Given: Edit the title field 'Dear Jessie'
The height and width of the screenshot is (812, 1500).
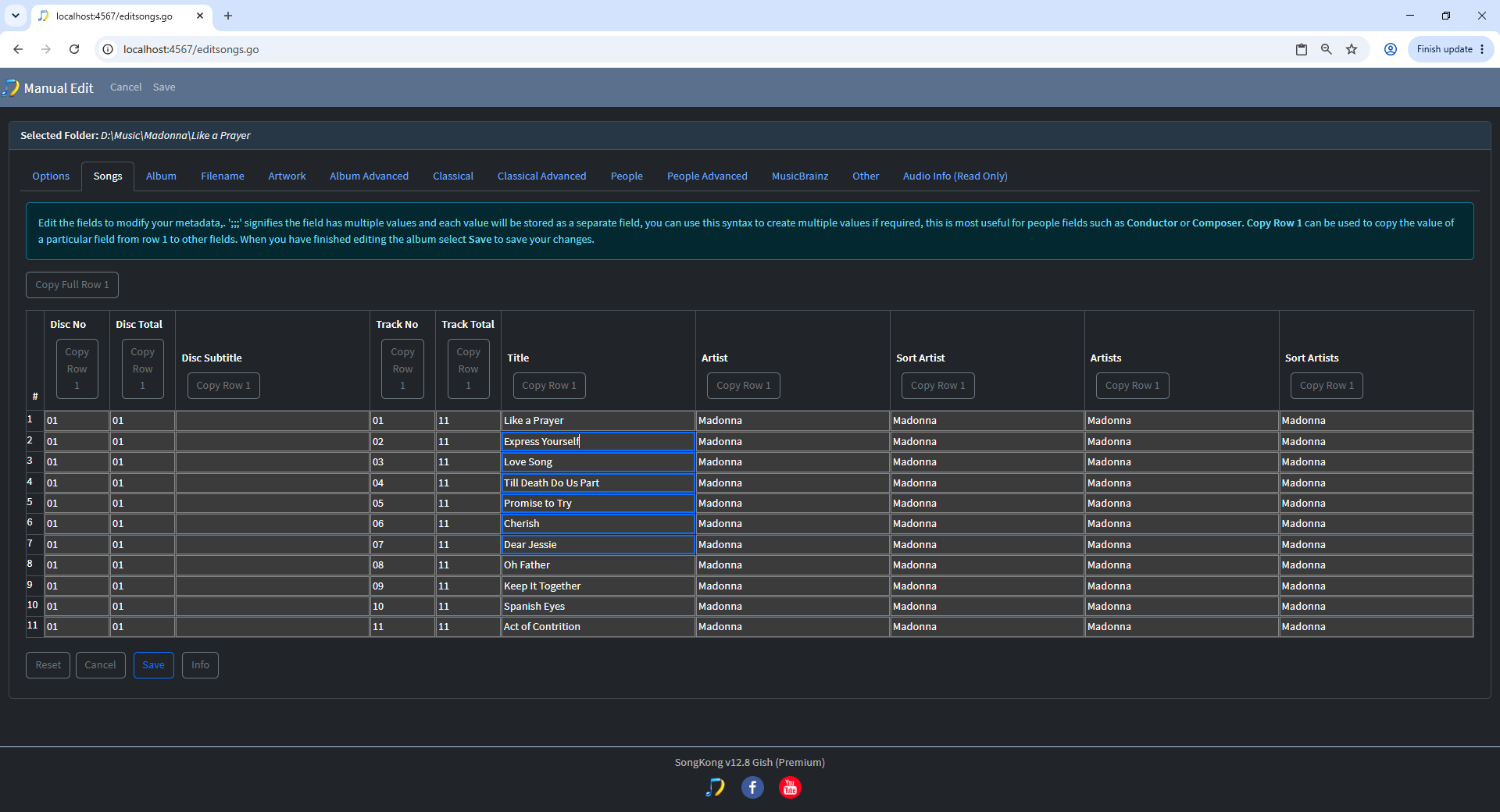Looking at the screenshot, I should point(598,544).
